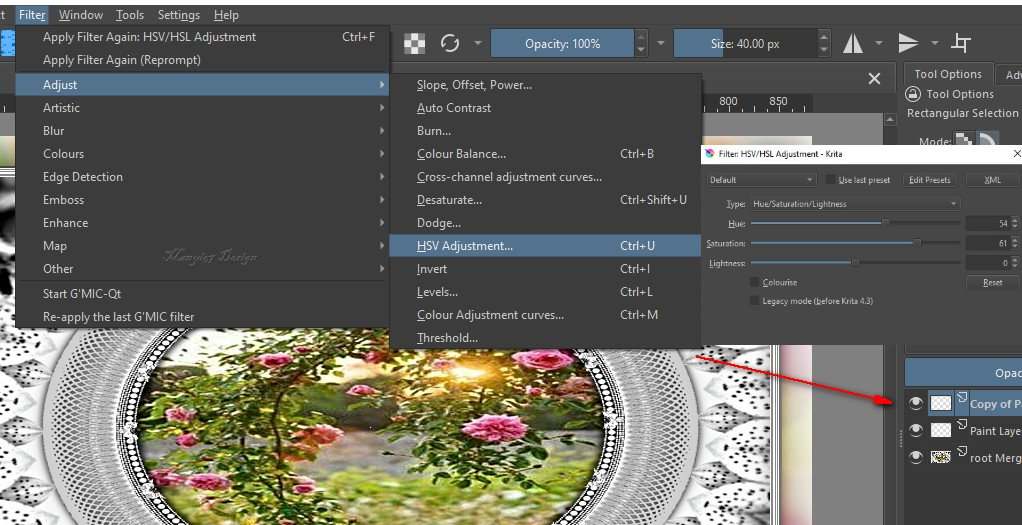The height and width of the screenshot is (525, 1022).
Task: Click the Saturation slider handle
Action: coord(917,243)
